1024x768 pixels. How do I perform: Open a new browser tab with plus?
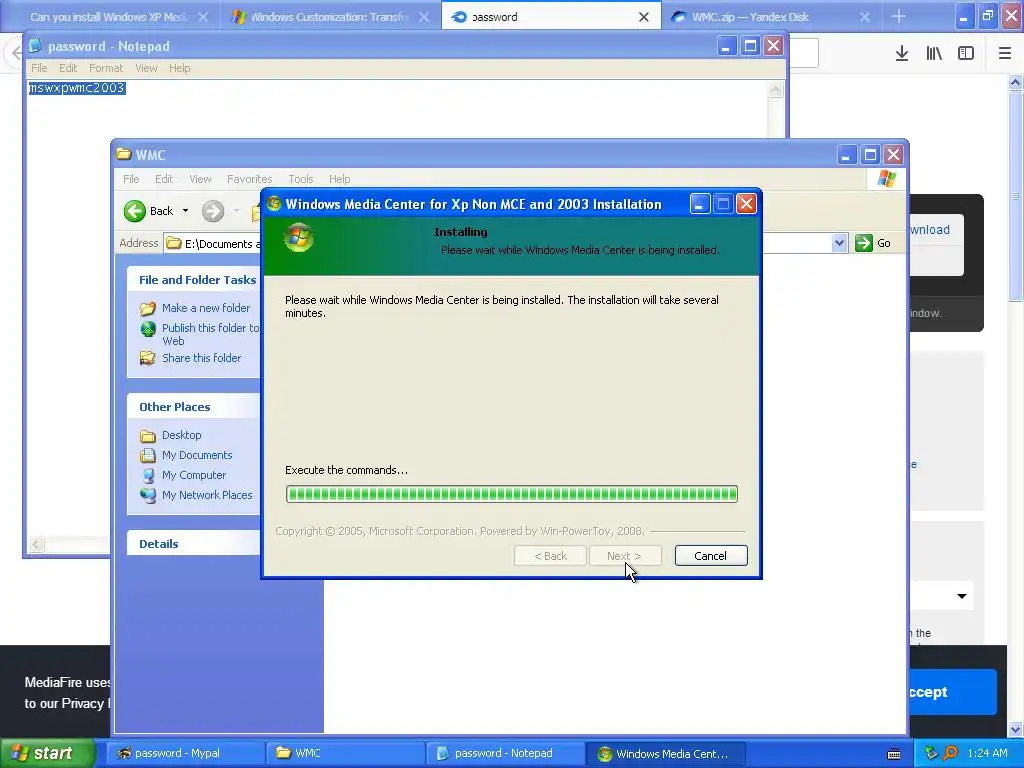click(x=899, y=16)
